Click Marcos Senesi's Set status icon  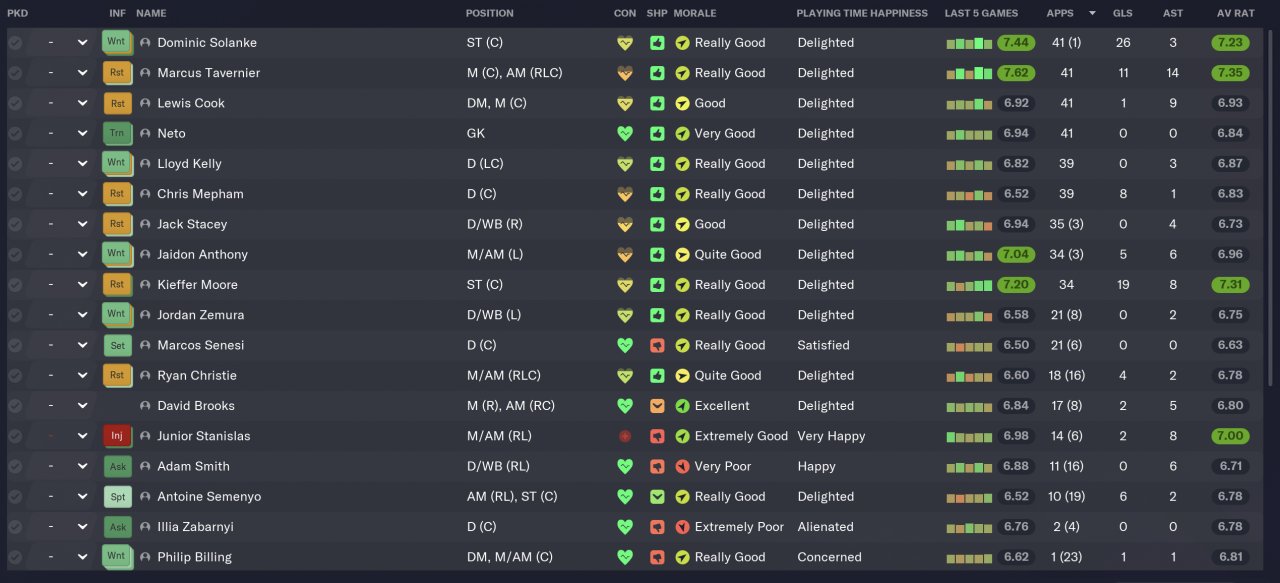coord(117,346)
